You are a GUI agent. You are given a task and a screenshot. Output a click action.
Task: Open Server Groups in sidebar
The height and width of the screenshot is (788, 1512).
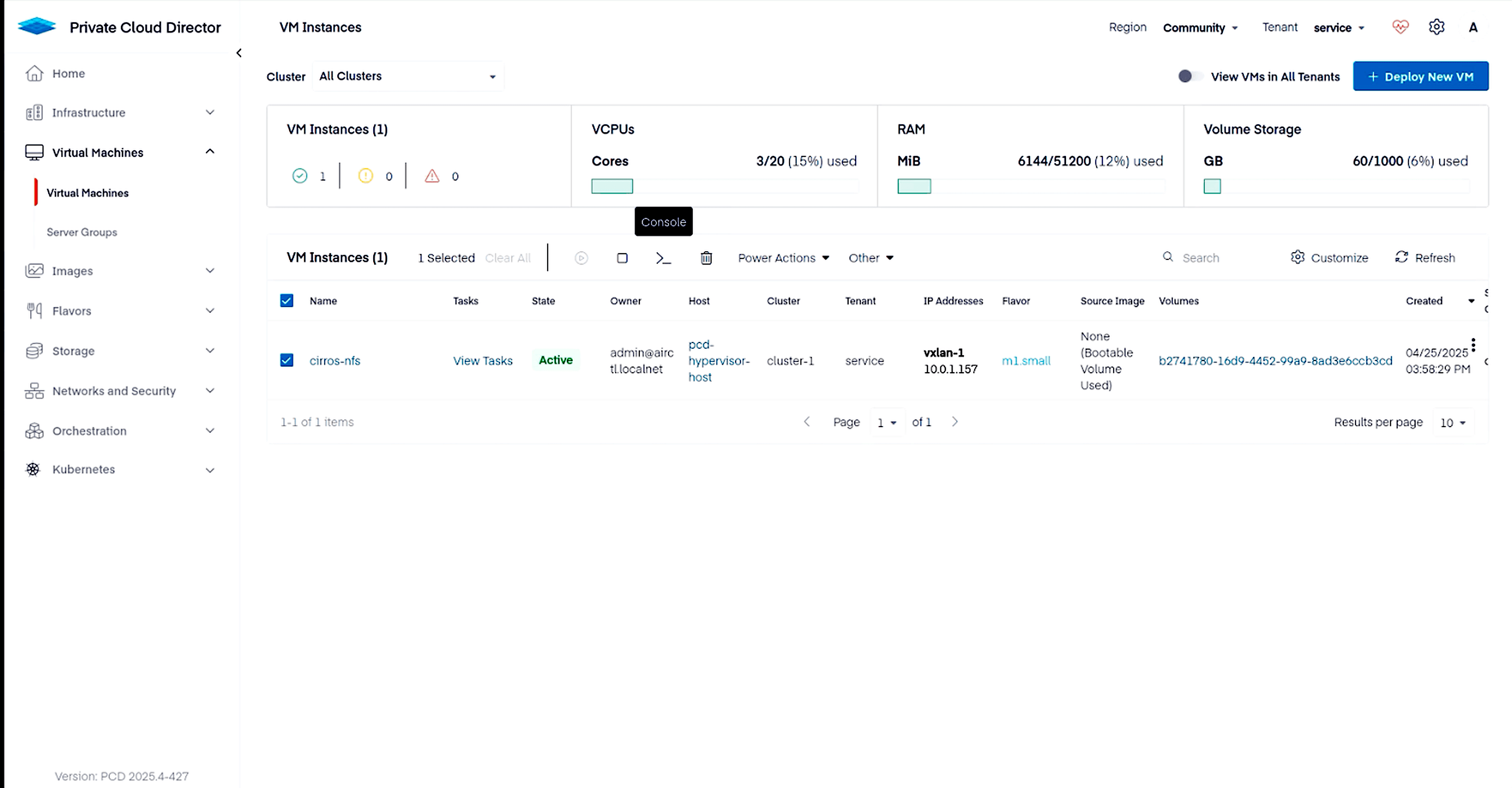tap(82, 232)
